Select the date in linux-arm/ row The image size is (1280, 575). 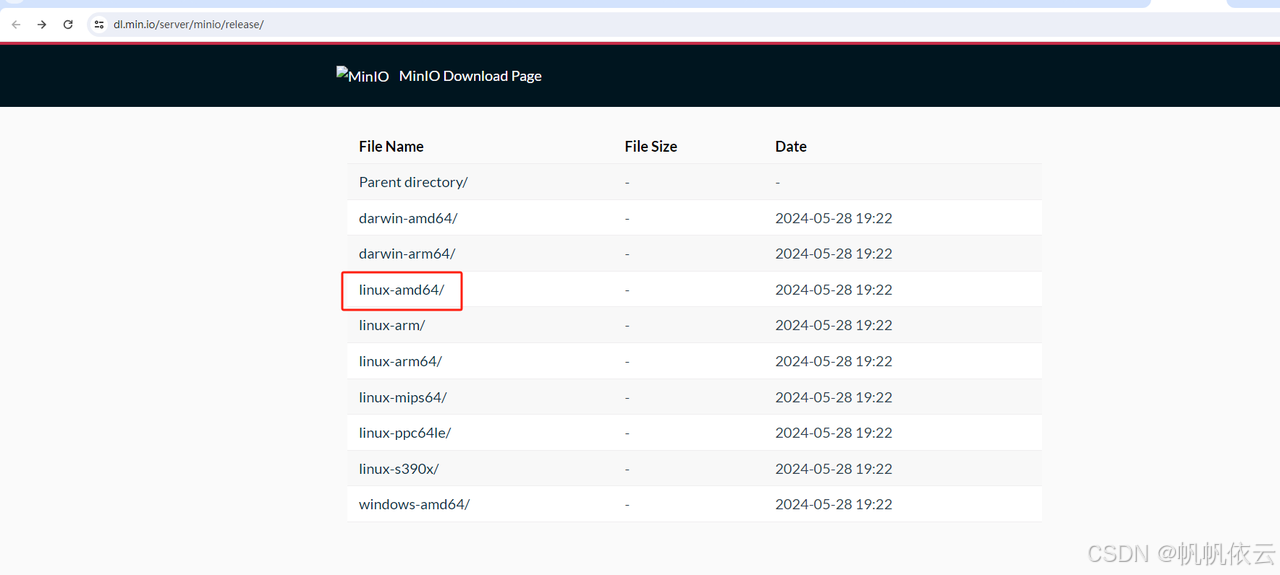click(x=834, y=325)
